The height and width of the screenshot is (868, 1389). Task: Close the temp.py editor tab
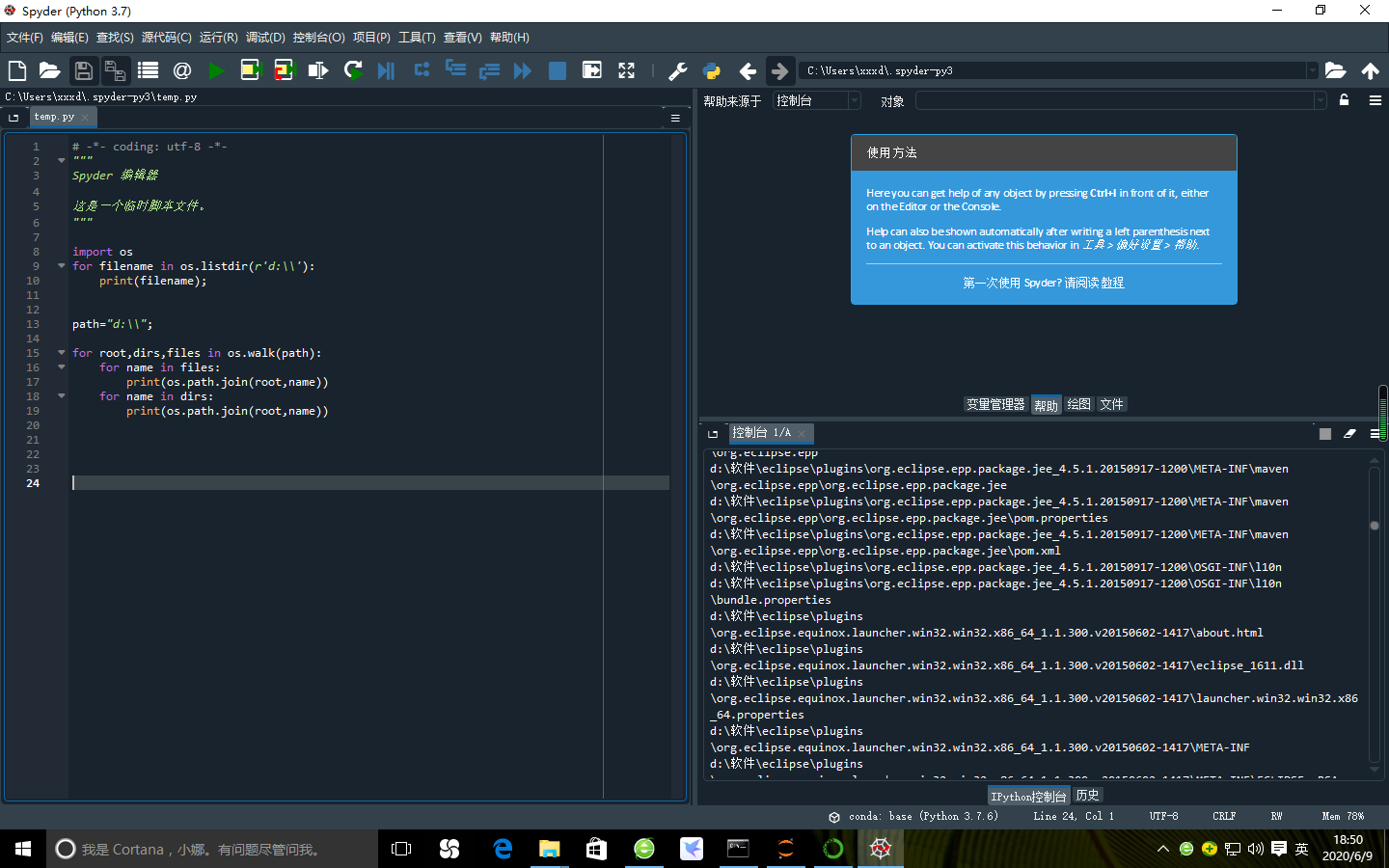click(x=85, y=117)
